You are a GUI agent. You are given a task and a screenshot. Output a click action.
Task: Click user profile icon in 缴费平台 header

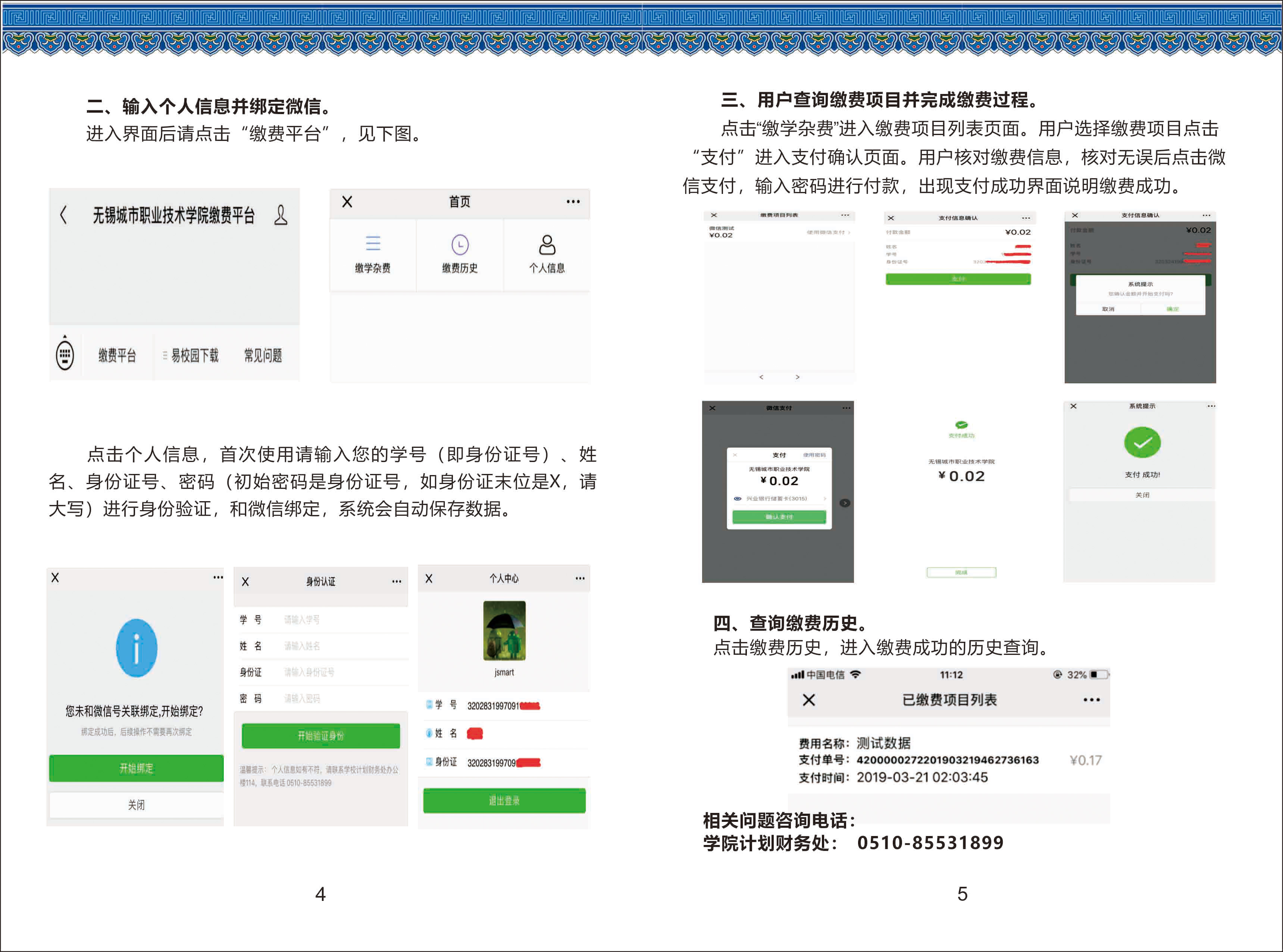click(x=281, y=215)
